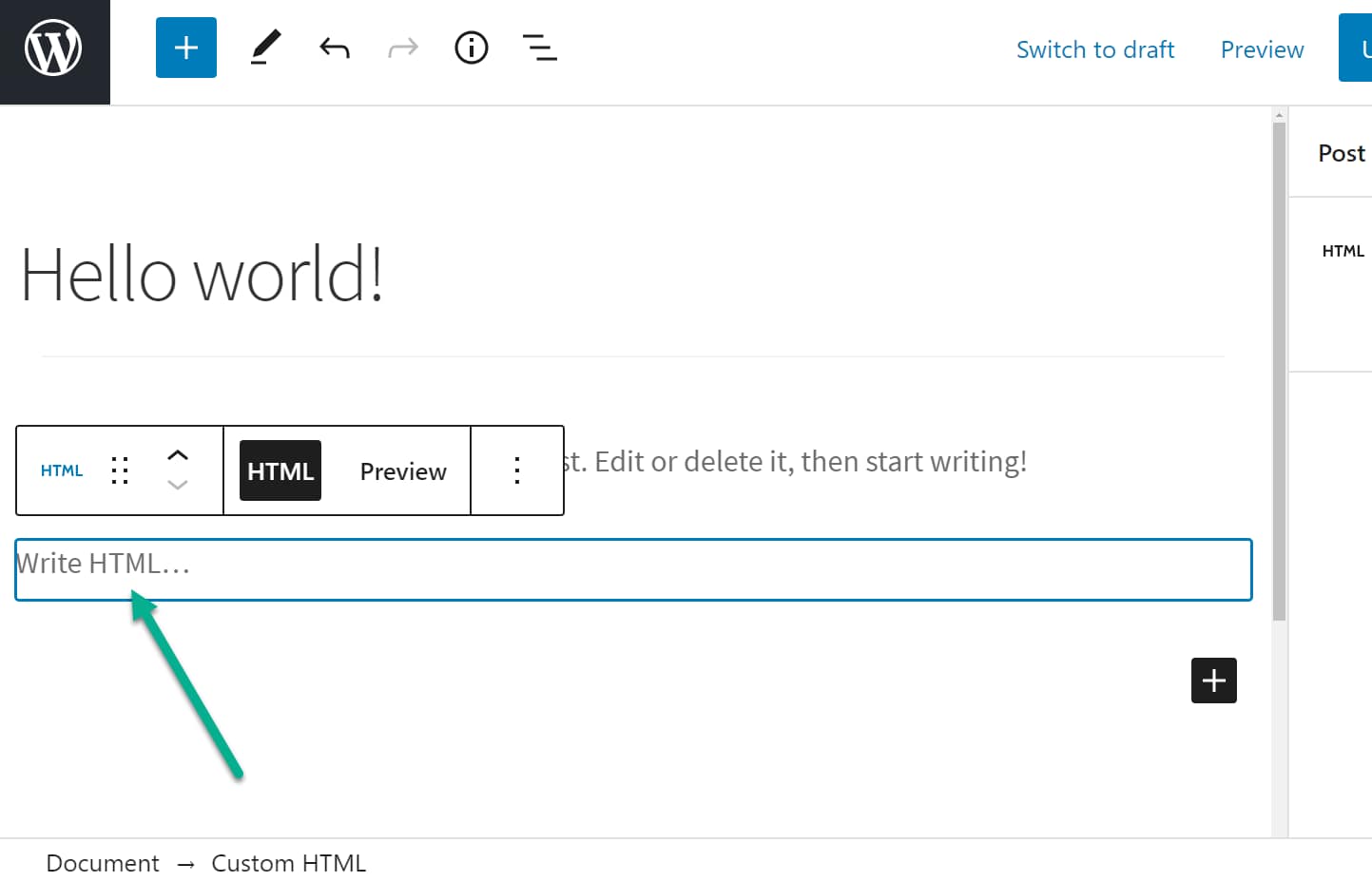Click the WordPress logo icon

coord(52,48)
